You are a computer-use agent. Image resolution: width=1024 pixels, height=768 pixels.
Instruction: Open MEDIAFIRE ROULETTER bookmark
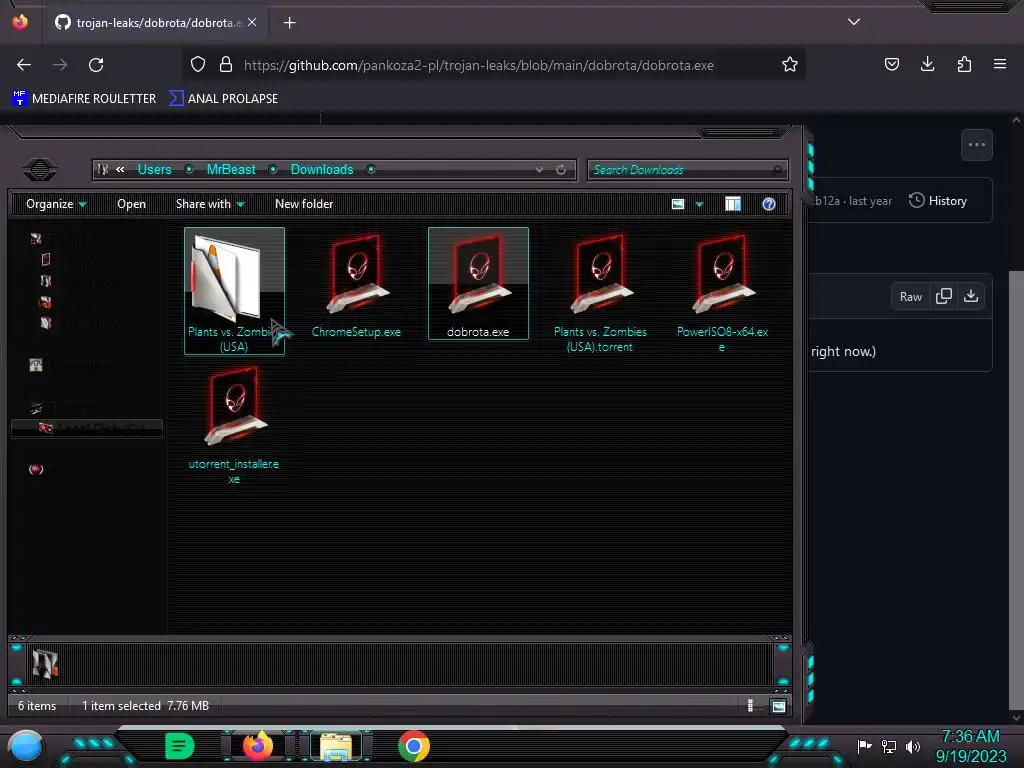84,99
